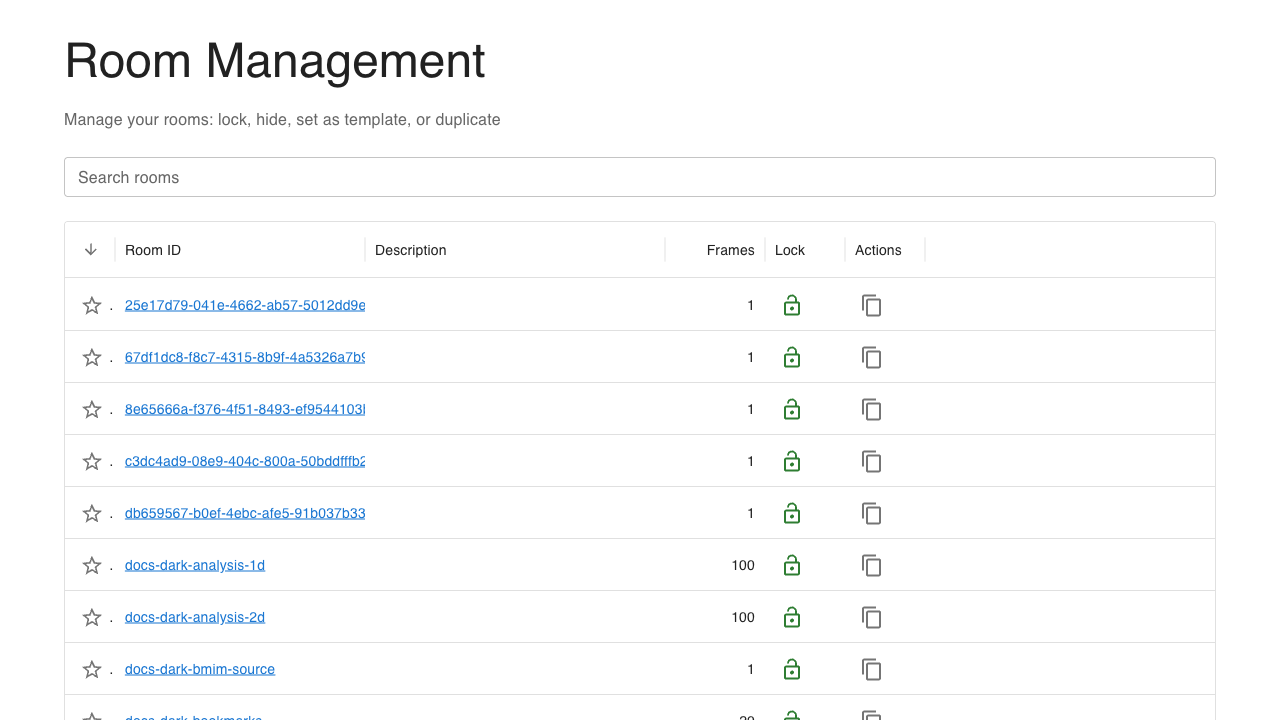Star the docs-dark-analysis-1d room
The height and width of the screenshot is (720, 1280).
92,565
